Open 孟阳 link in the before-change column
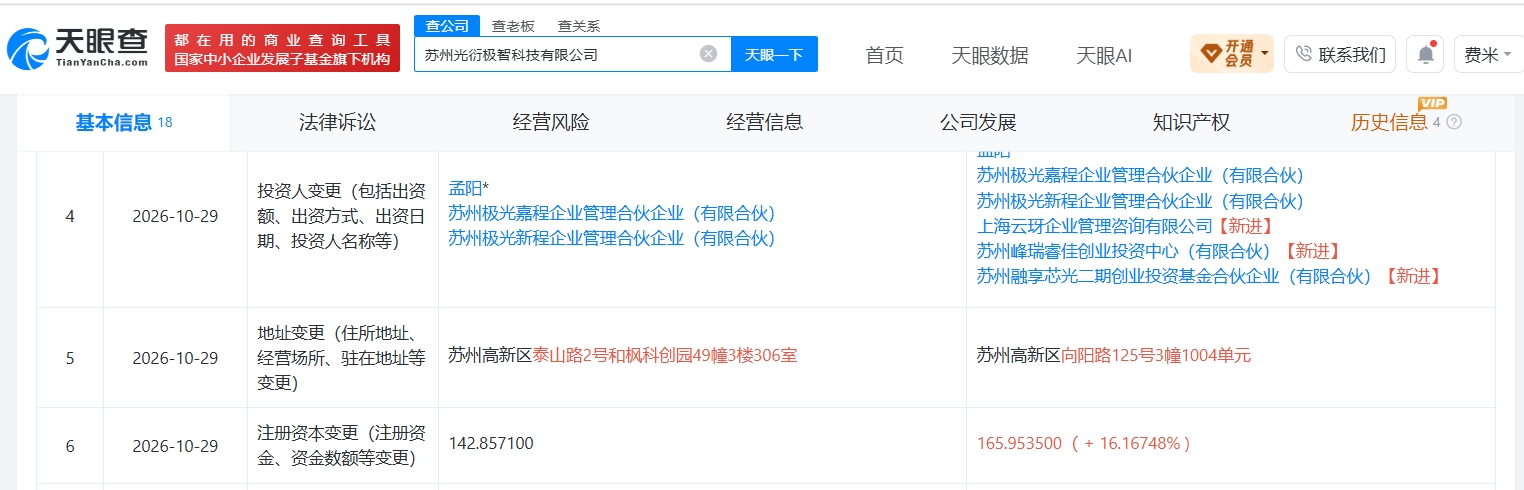The width and height of the screenshot is (1524, 490). pyautogui.click(x=465, y=188)
